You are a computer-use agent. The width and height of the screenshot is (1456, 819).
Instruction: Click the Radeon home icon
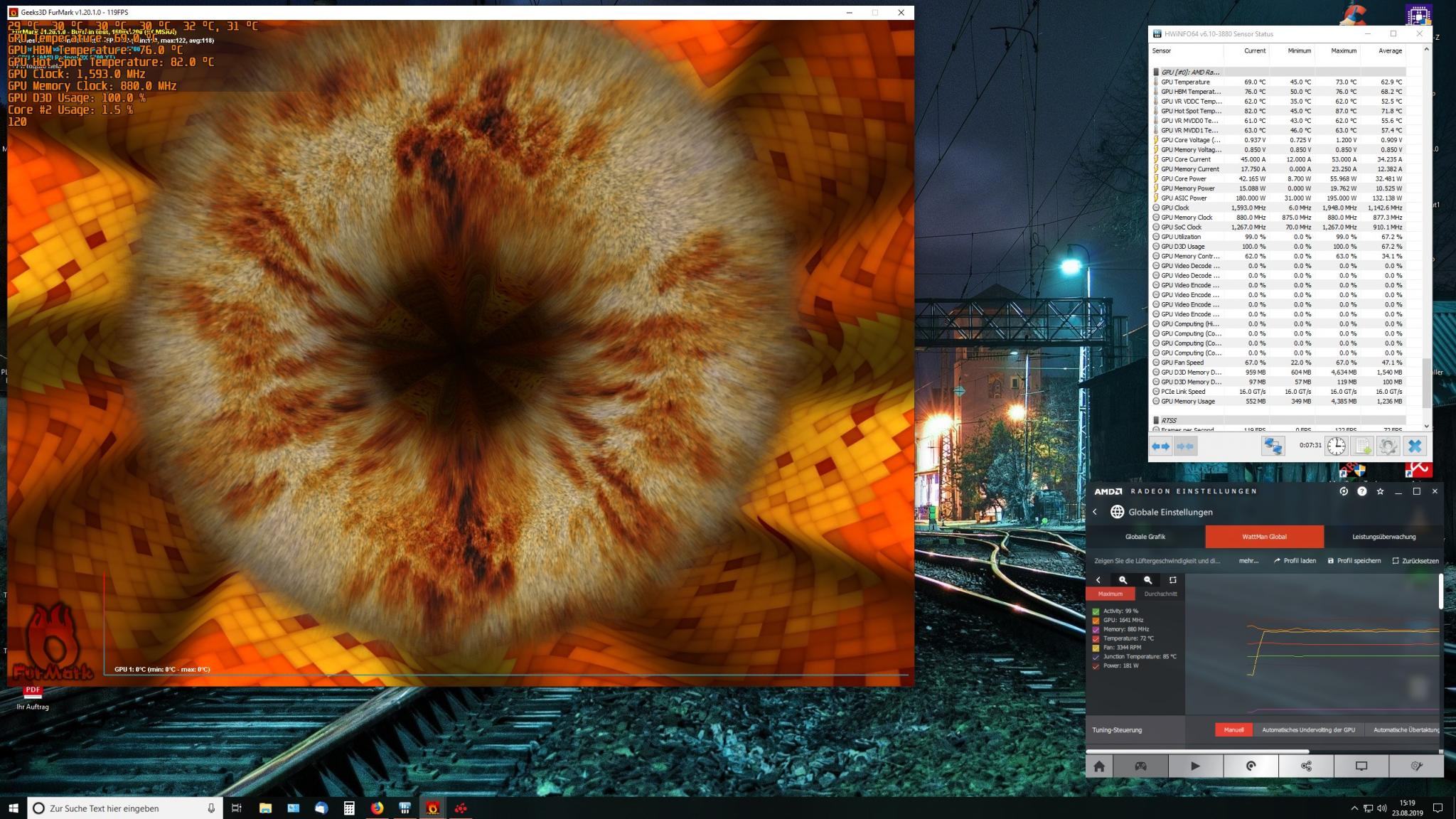tap(1099, 766)
